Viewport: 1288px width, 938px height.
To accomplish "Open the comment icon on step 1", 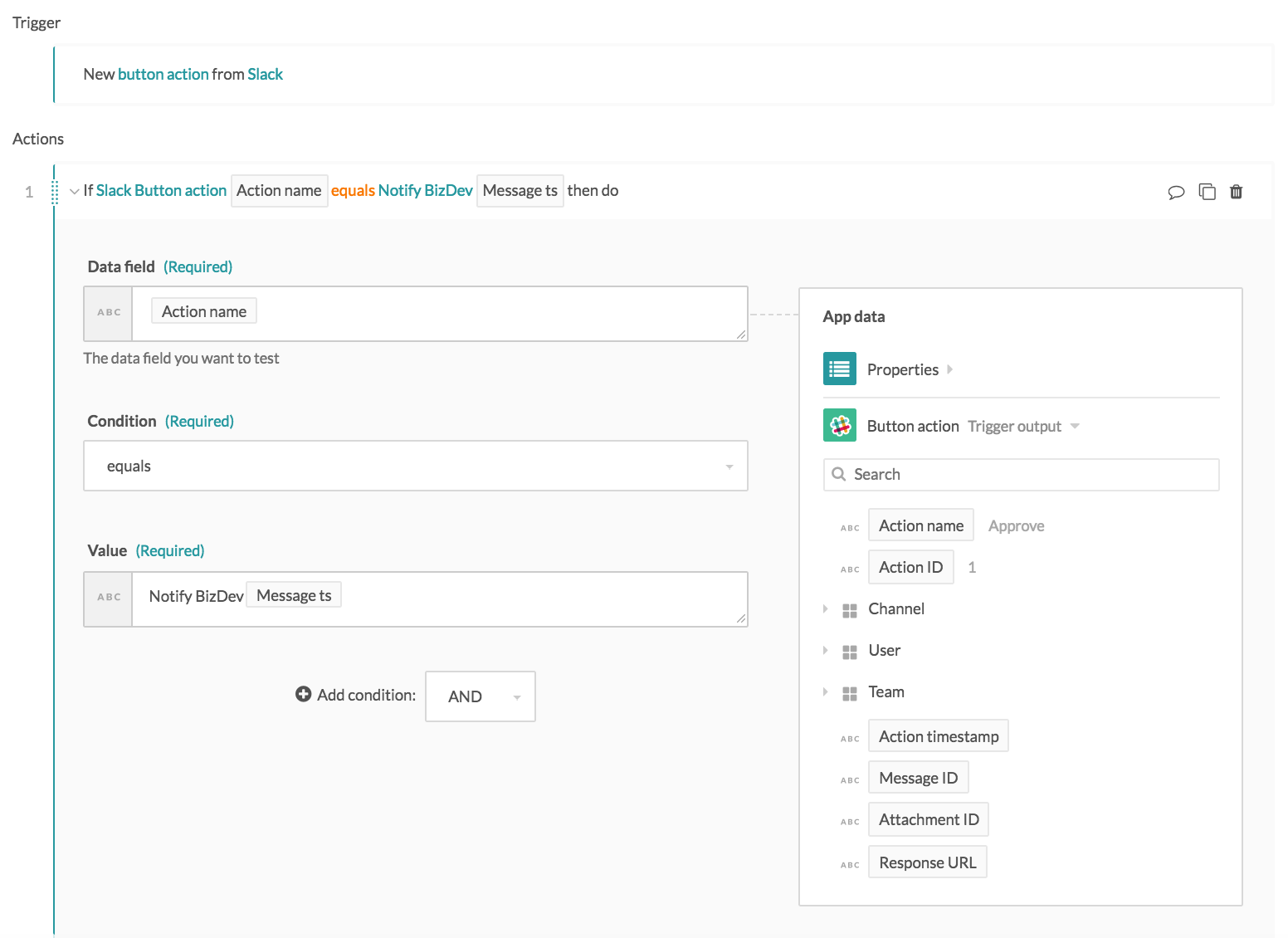I will point(1177,192).
